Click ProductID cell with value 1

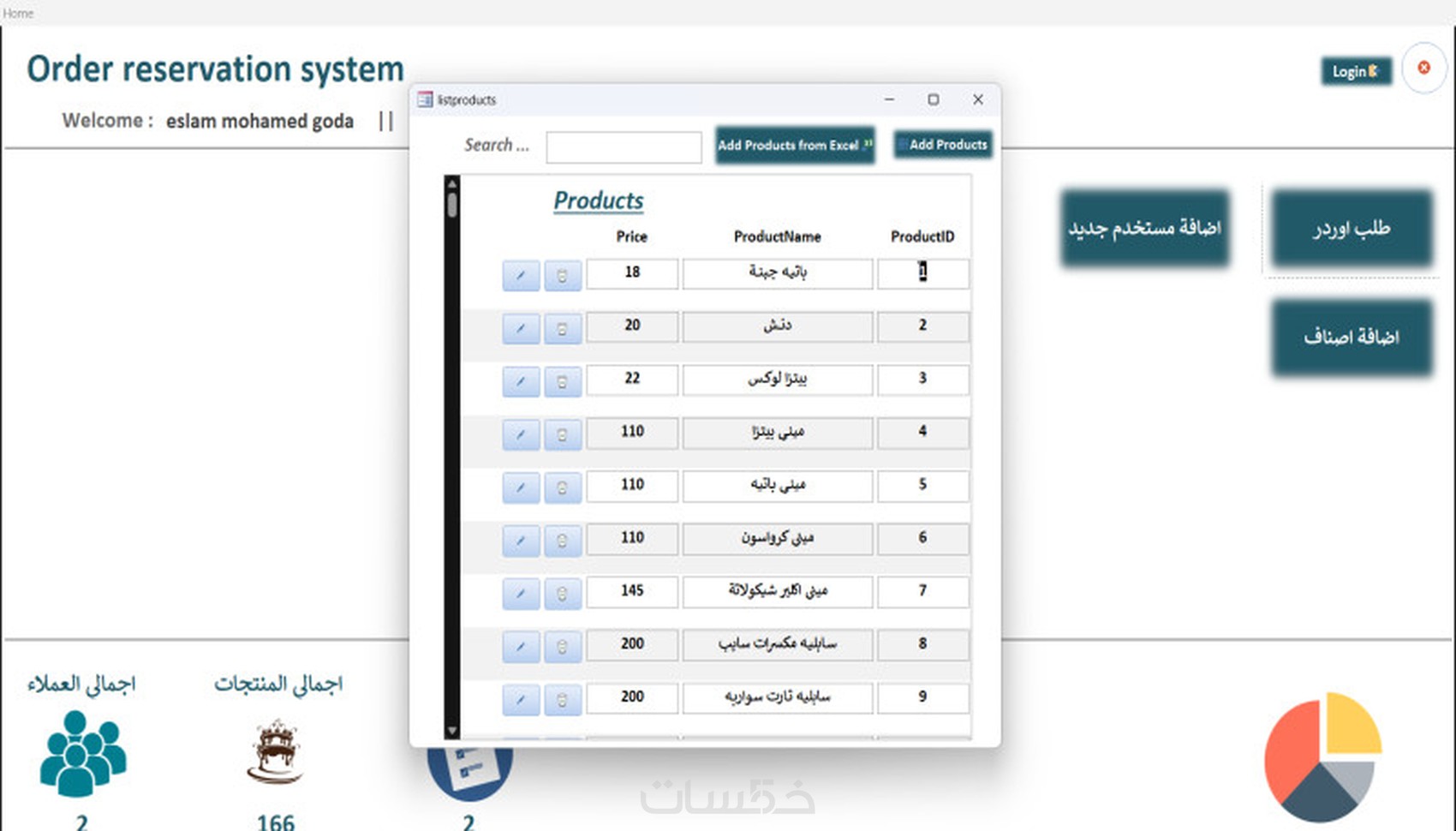[x=922, y=273]
